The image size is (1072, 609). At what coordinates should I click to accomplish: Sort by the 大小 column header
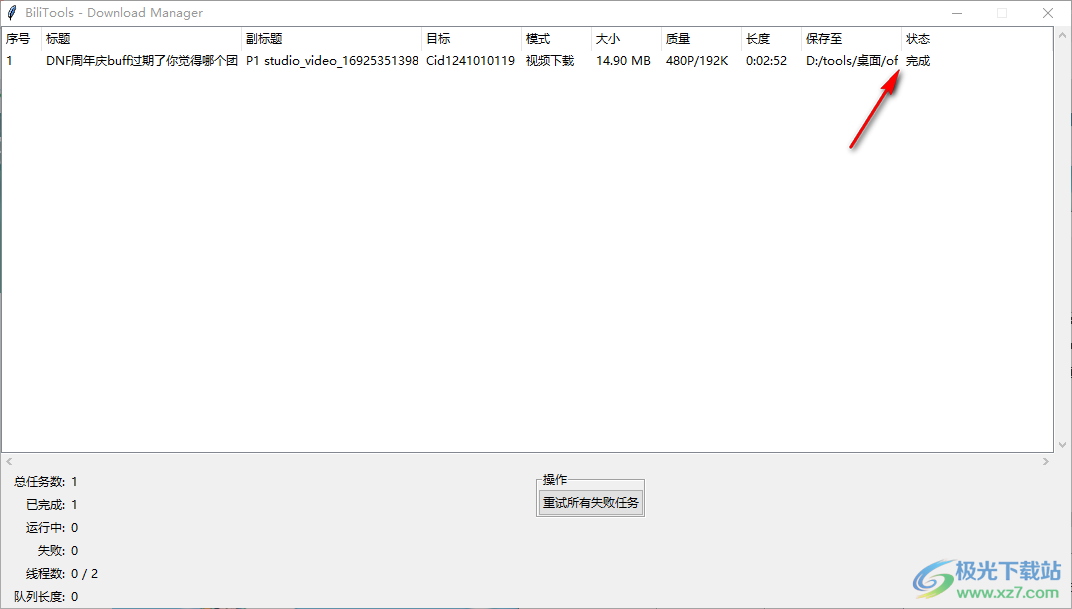tap(607, 38)
